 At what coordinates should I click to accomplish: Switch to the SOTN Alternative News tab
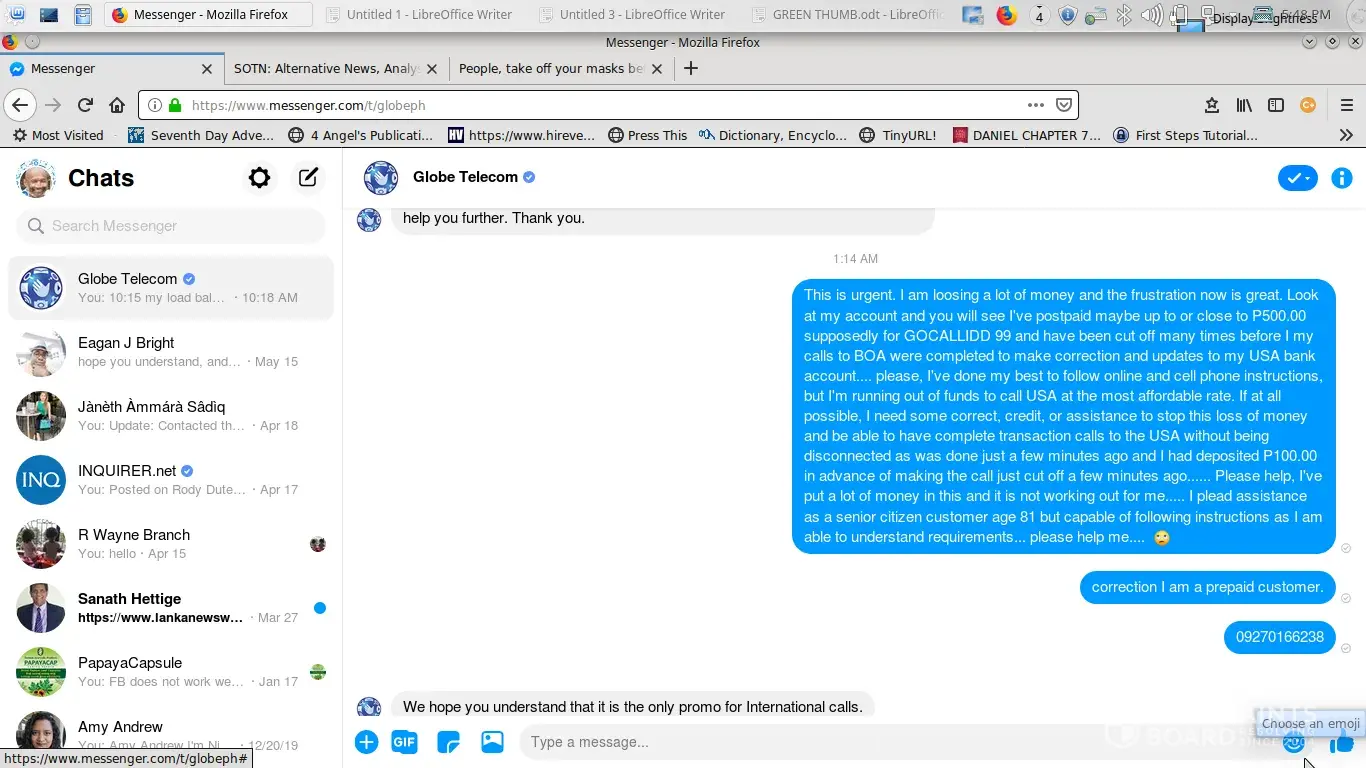pos(337,68)
